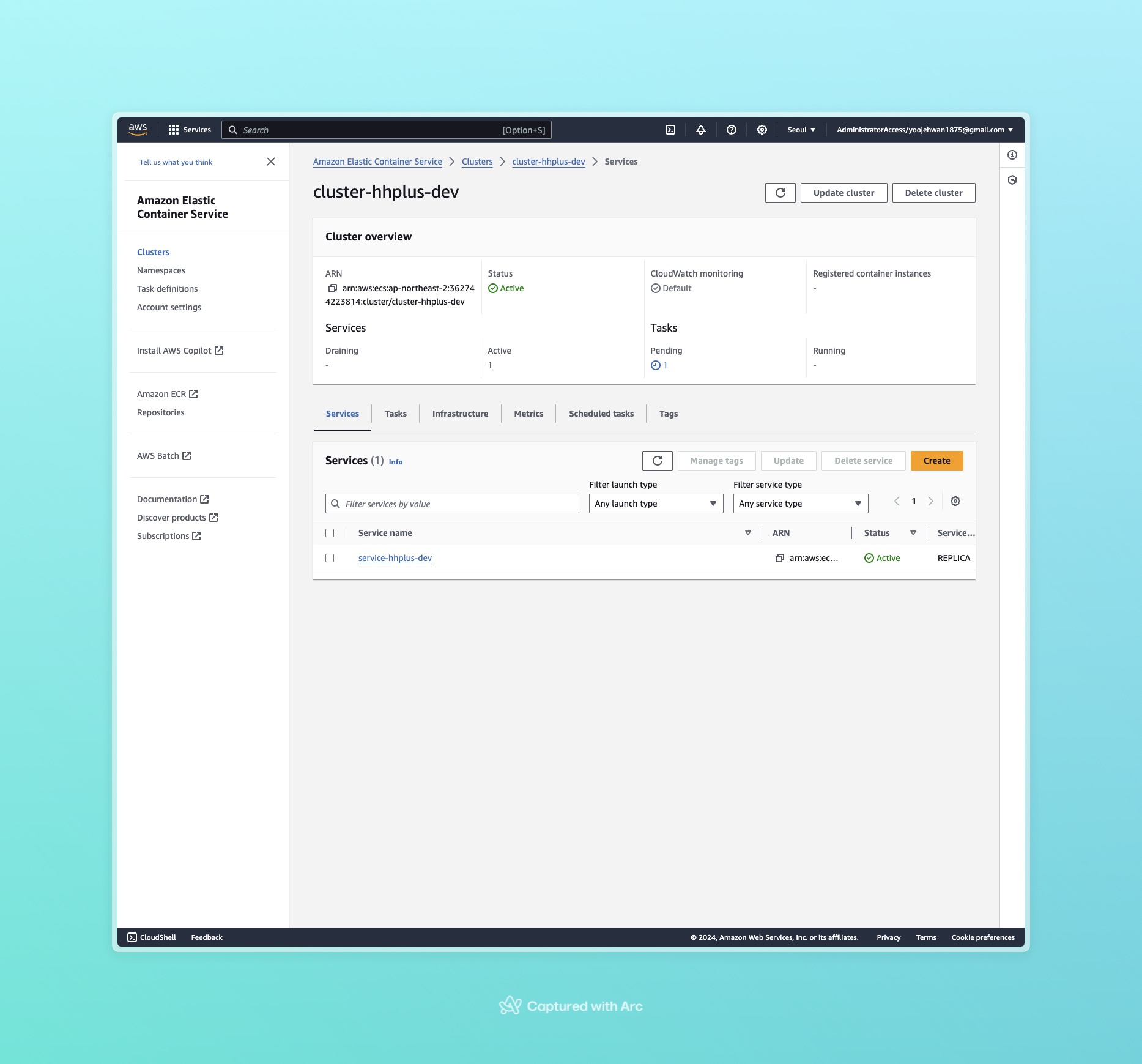Open Terms link in the footer
The width and height of the screenshot is (1142, 1064).
pos(926,937)
